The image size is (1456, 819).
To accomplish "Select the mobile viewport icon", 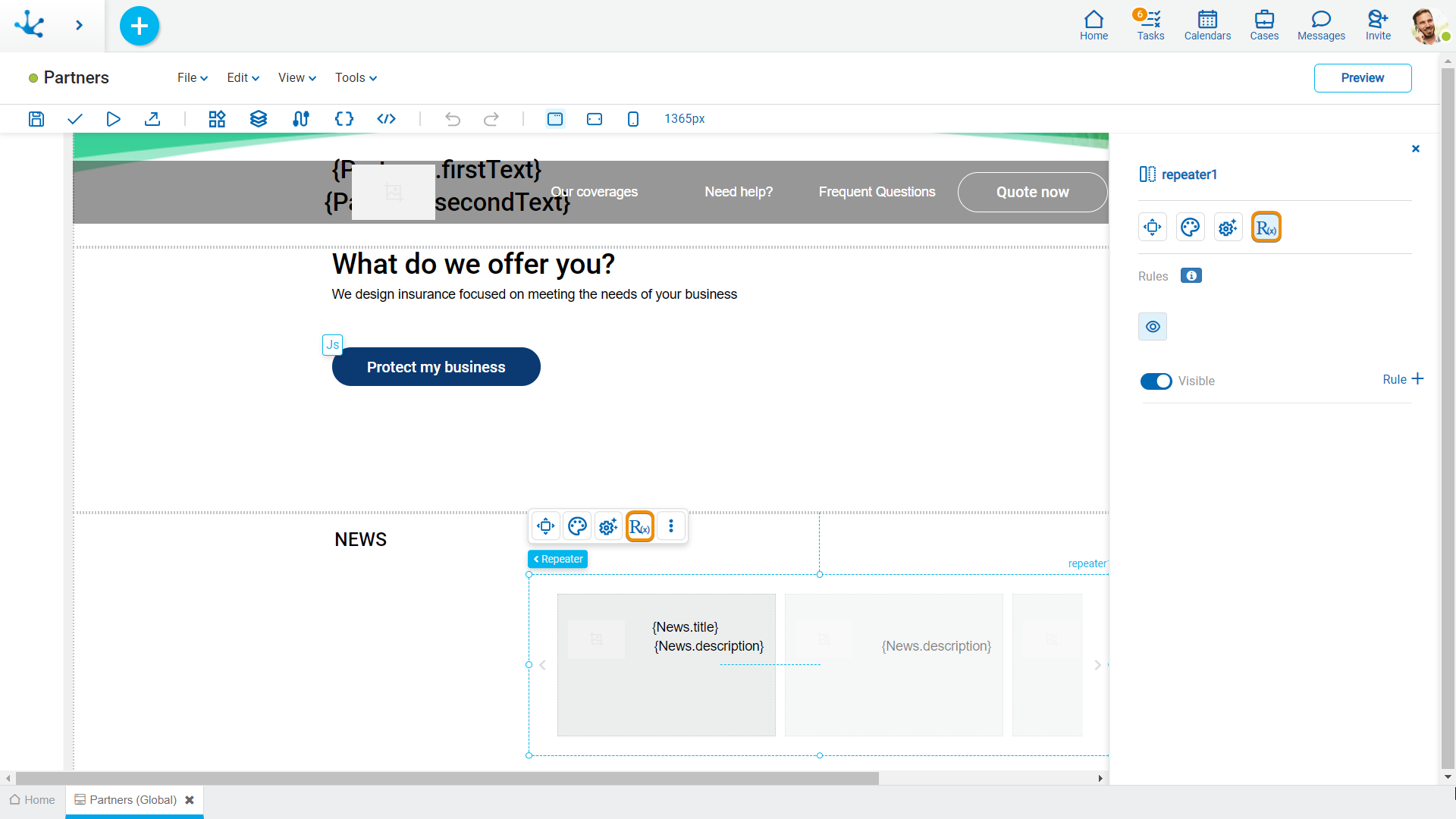I will (x=632, y=119).
